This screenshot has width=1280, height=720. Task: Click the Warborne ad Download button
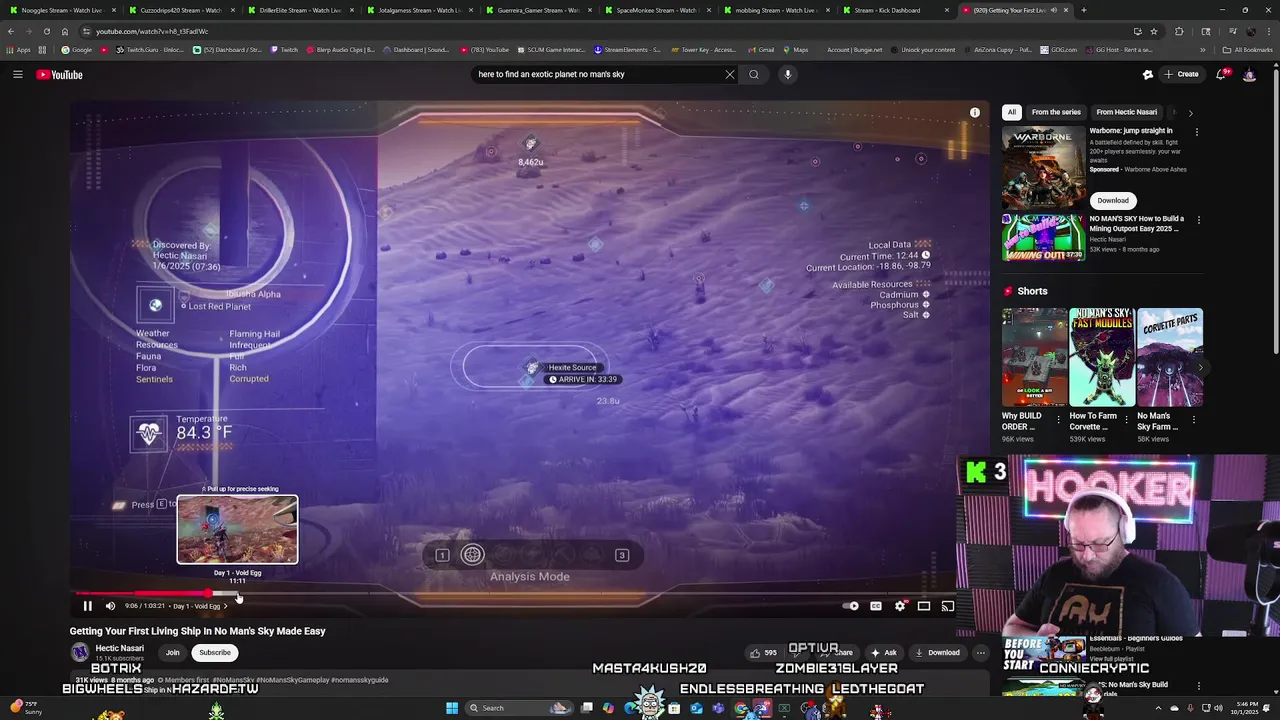pos(1112,200)
